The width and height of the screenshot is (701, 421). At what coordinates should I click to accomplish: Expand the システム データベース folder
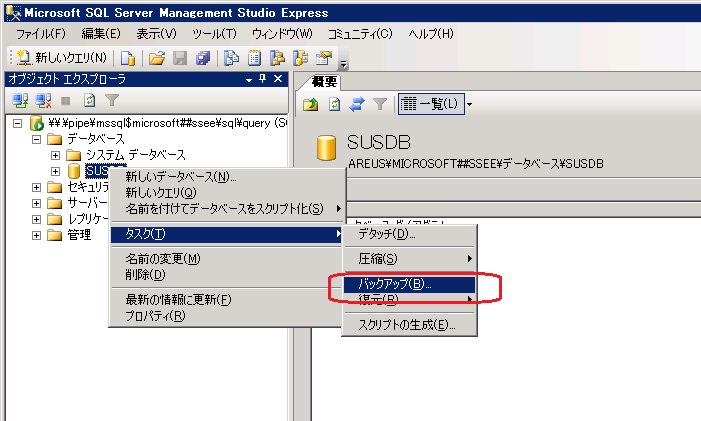click(x=55, y=155)
